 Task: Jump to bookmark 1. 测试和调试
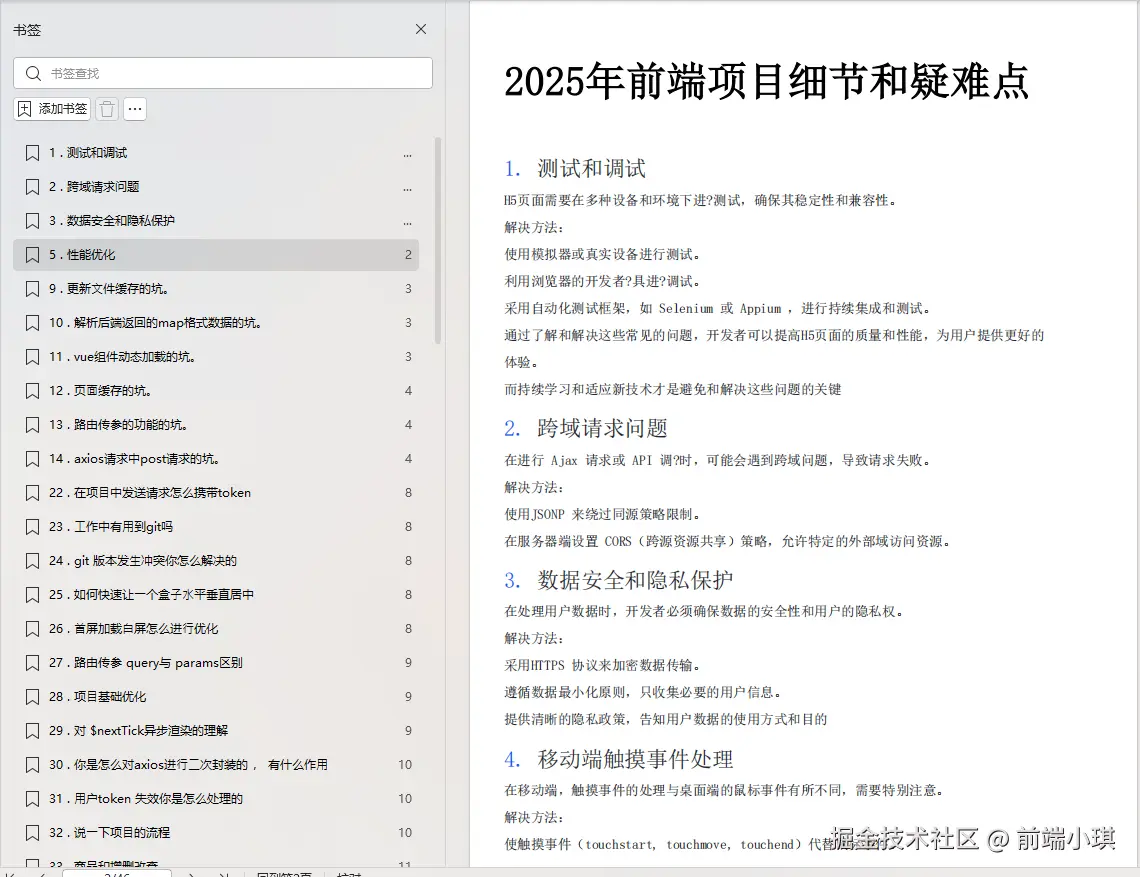coord(216,153)
